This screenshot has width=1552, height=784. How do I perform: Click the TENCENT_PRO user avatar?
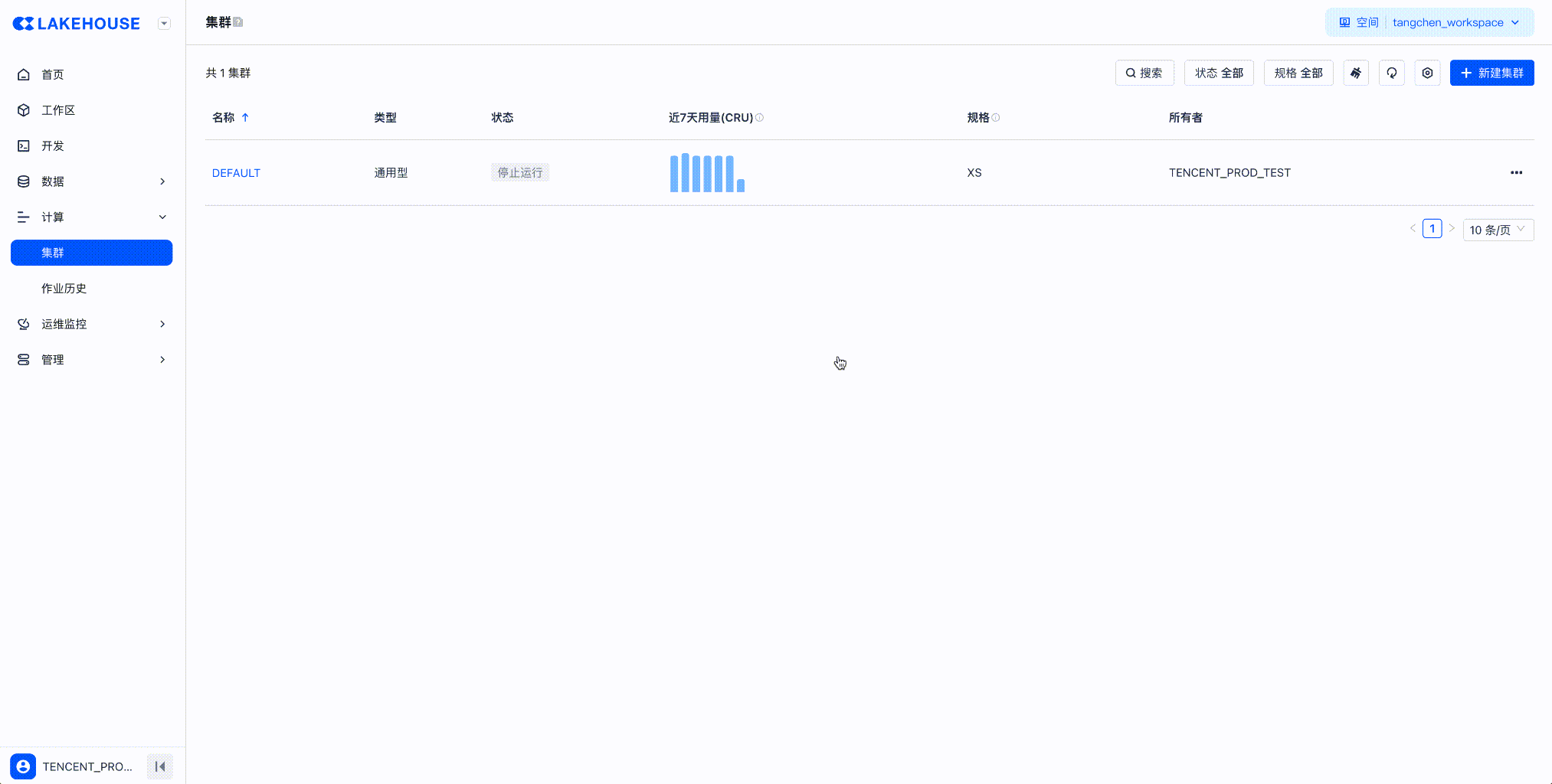[x=23, y=766]
